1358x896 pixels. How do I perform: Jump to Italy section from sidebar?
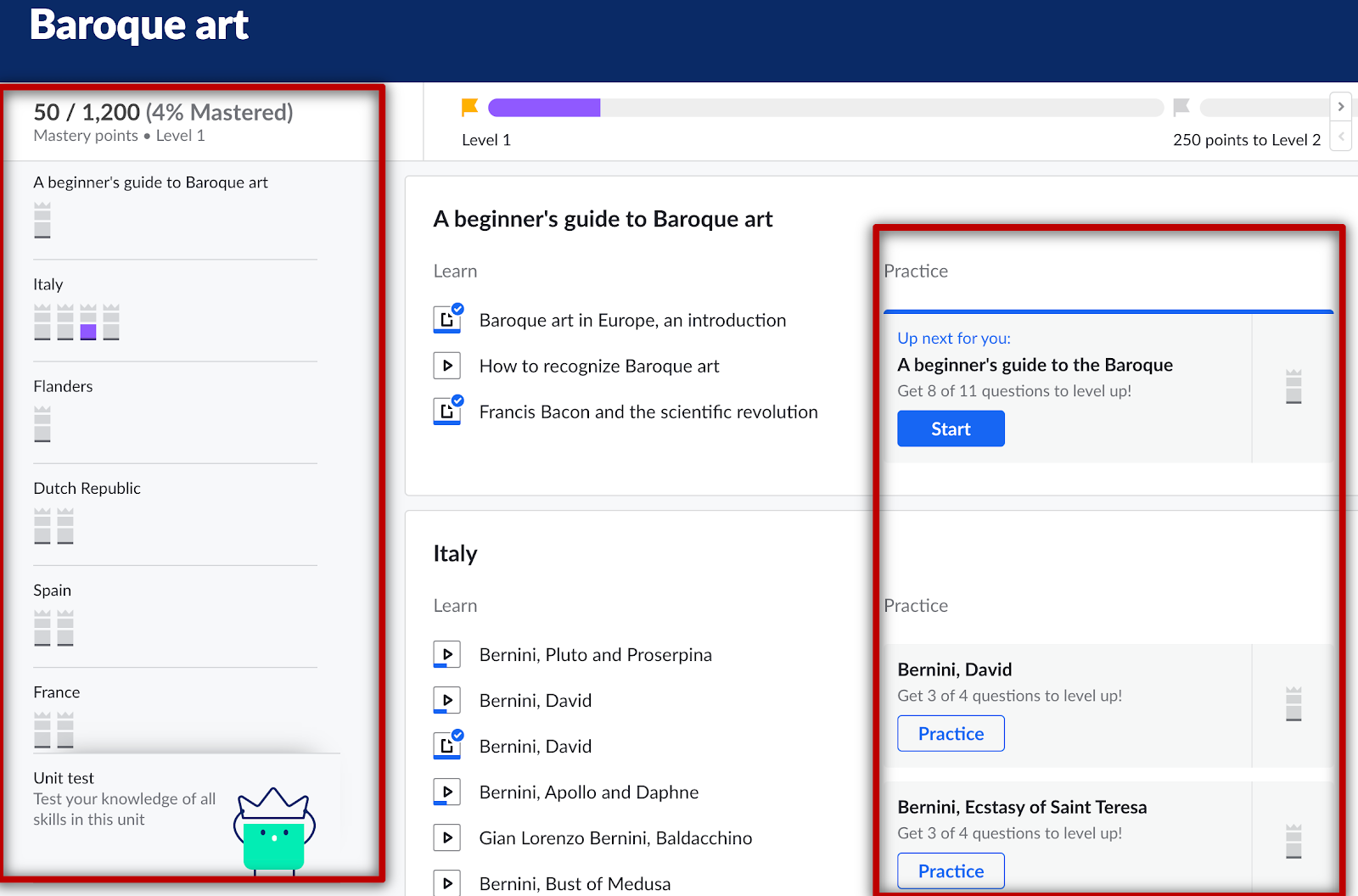click(x=48, y=284)
